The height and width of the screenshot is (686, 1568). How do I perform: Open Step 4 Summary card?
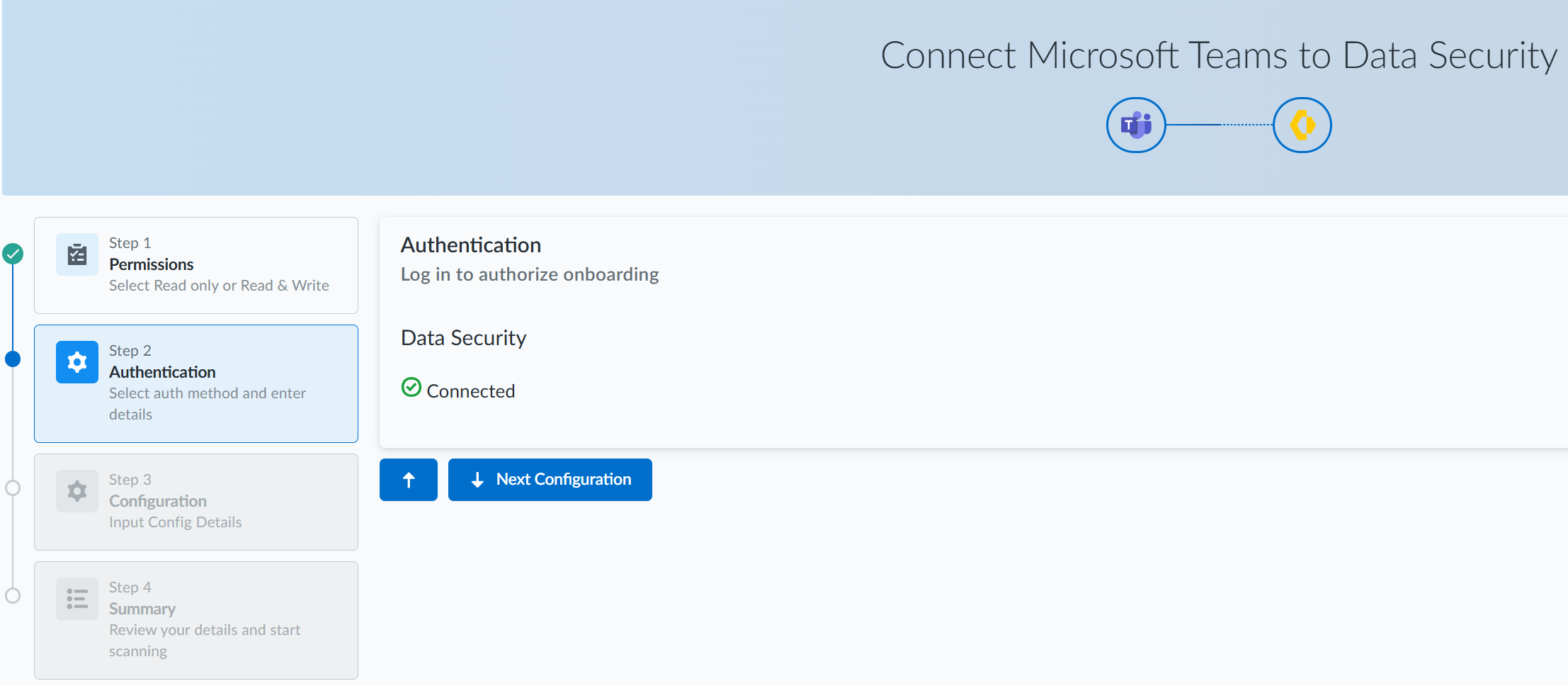[196, 620]
